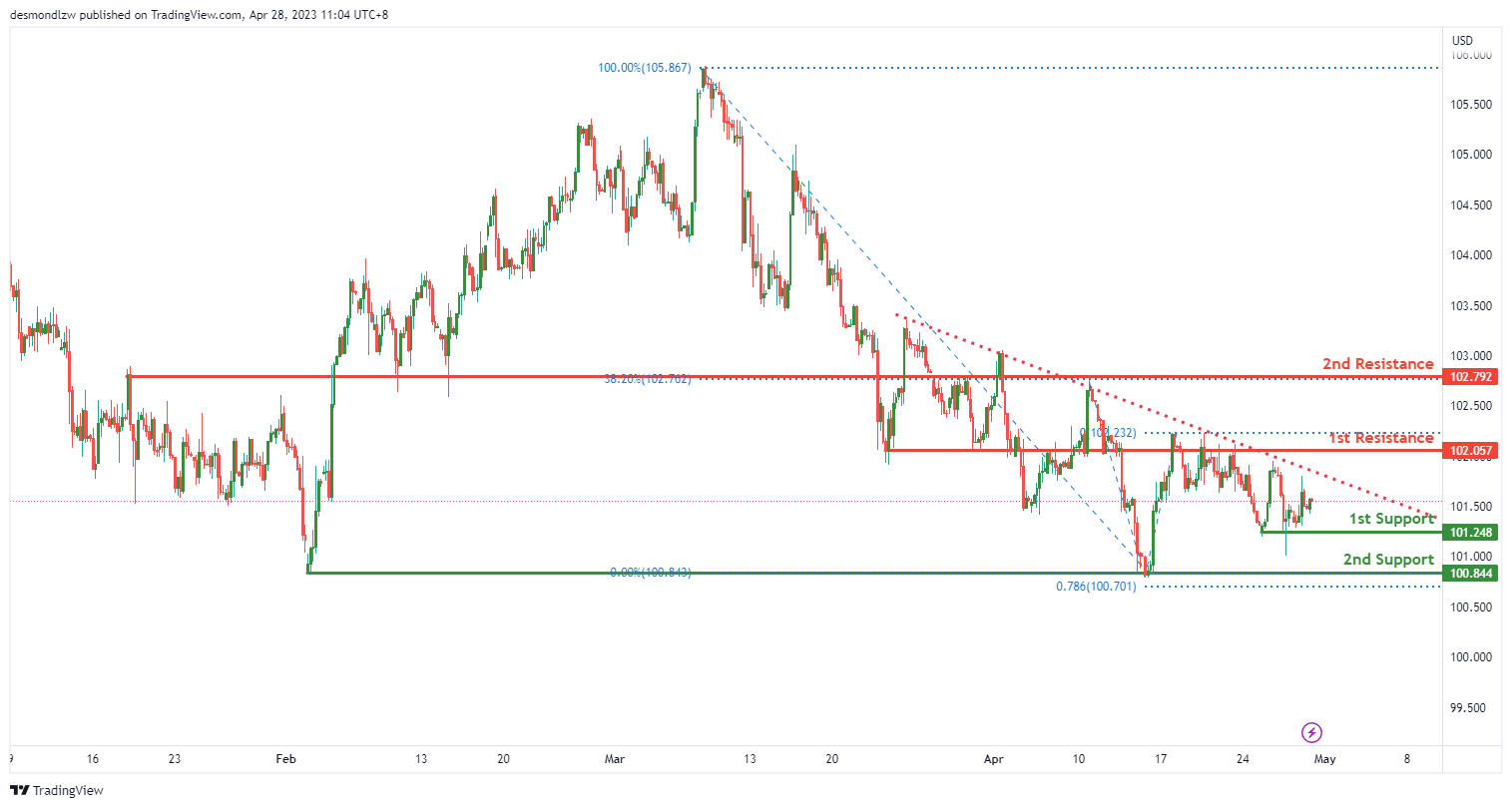Click the 101.500 price axis label

click(x=1471, y=507)
